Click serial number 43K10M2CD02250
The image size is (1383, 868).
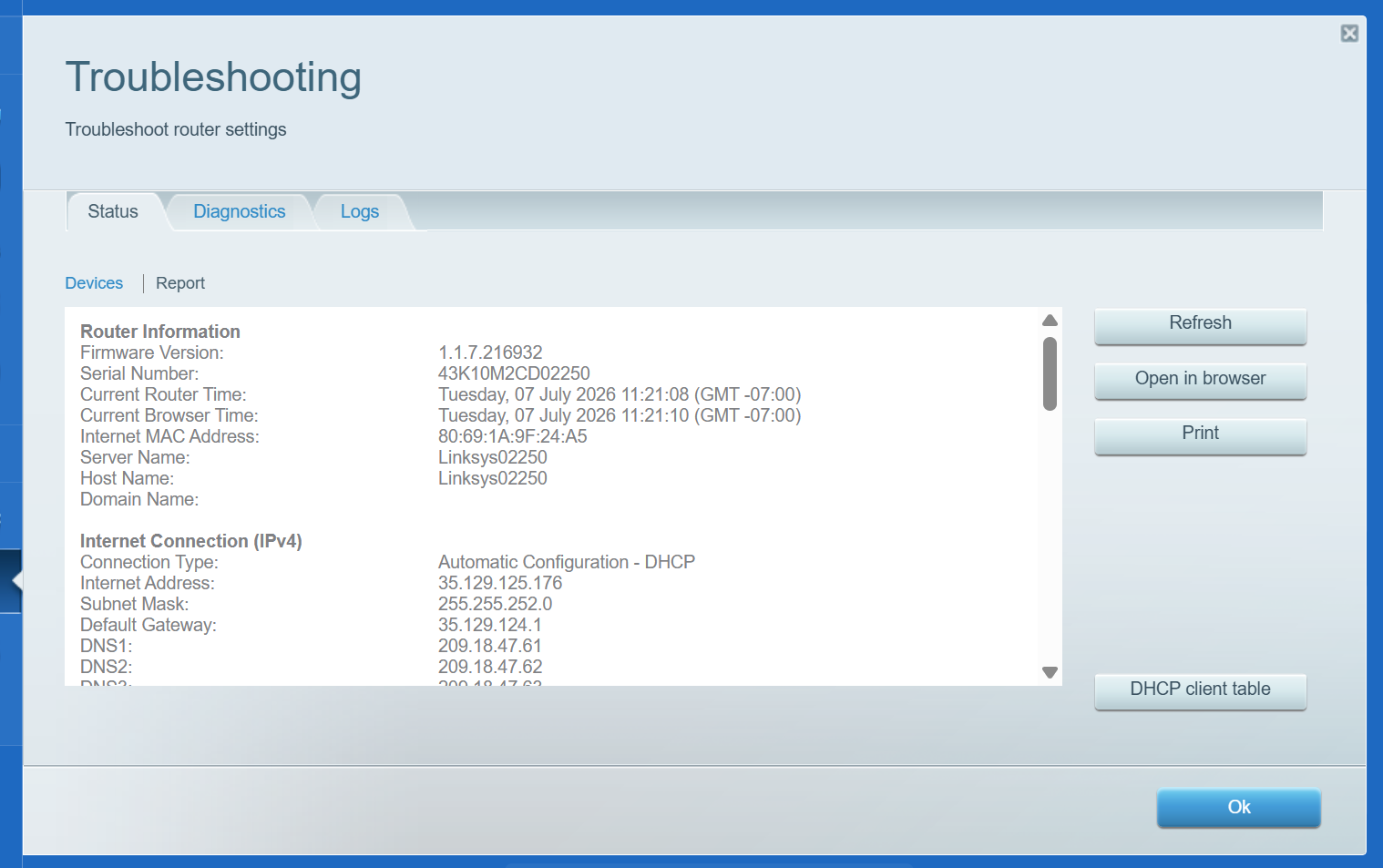[x=514, y=373]
